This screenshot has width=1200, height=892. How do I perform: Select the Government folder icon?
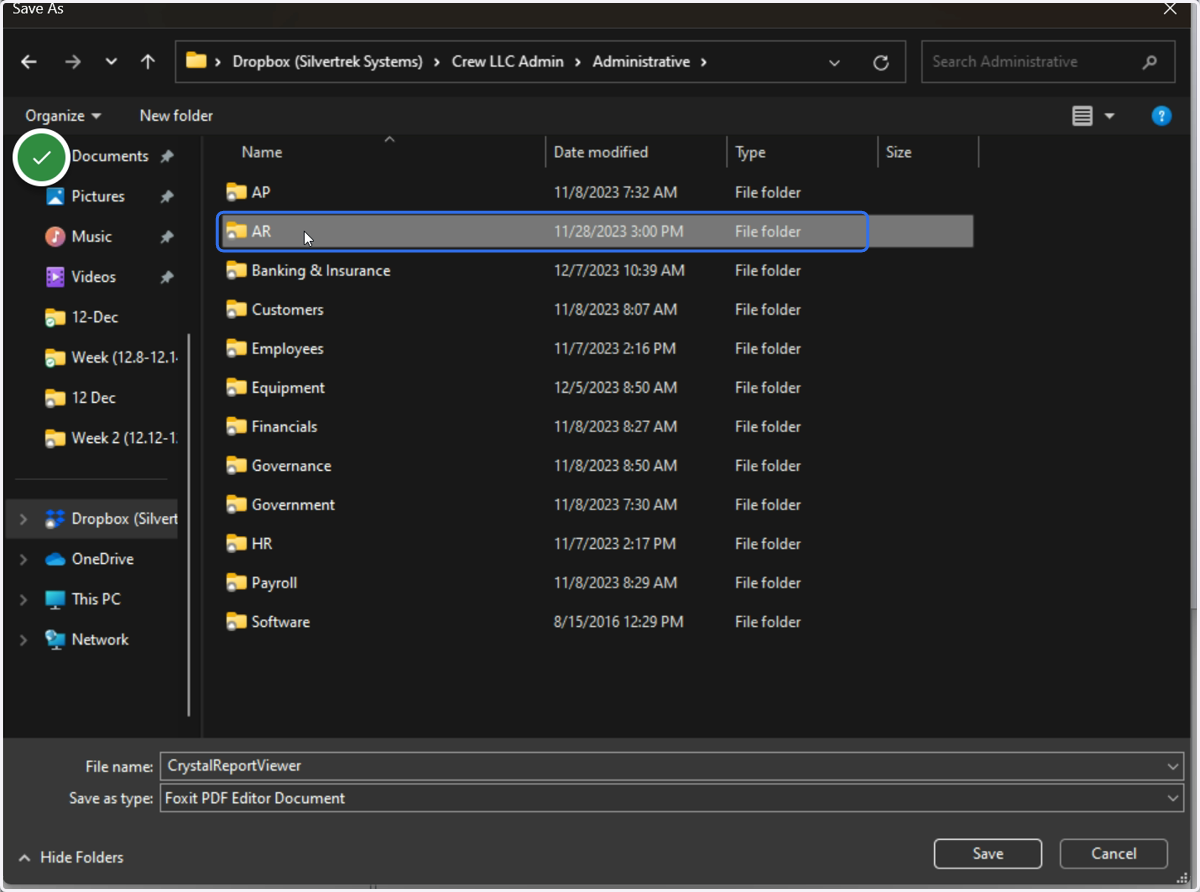point(236,504)
